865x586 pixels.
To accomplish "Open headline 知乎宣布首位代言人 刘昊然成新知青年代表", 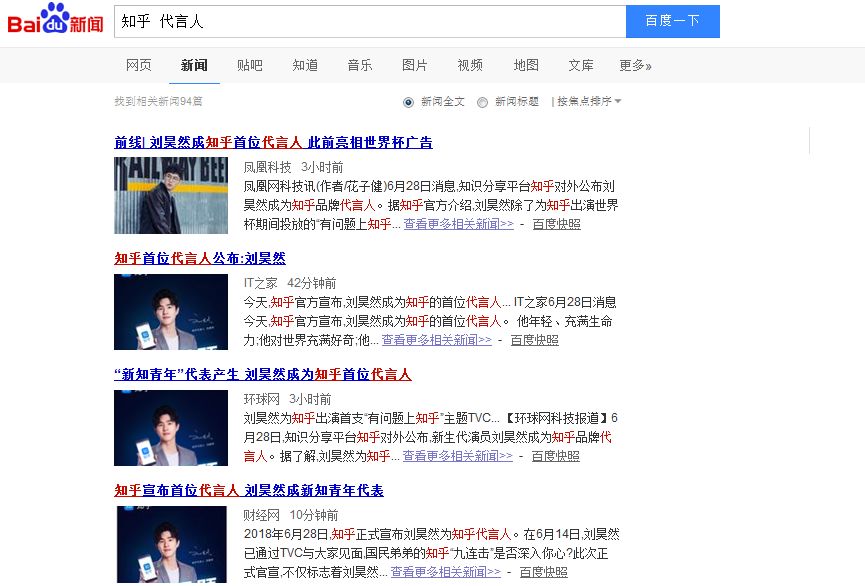I will click(249, 490).
